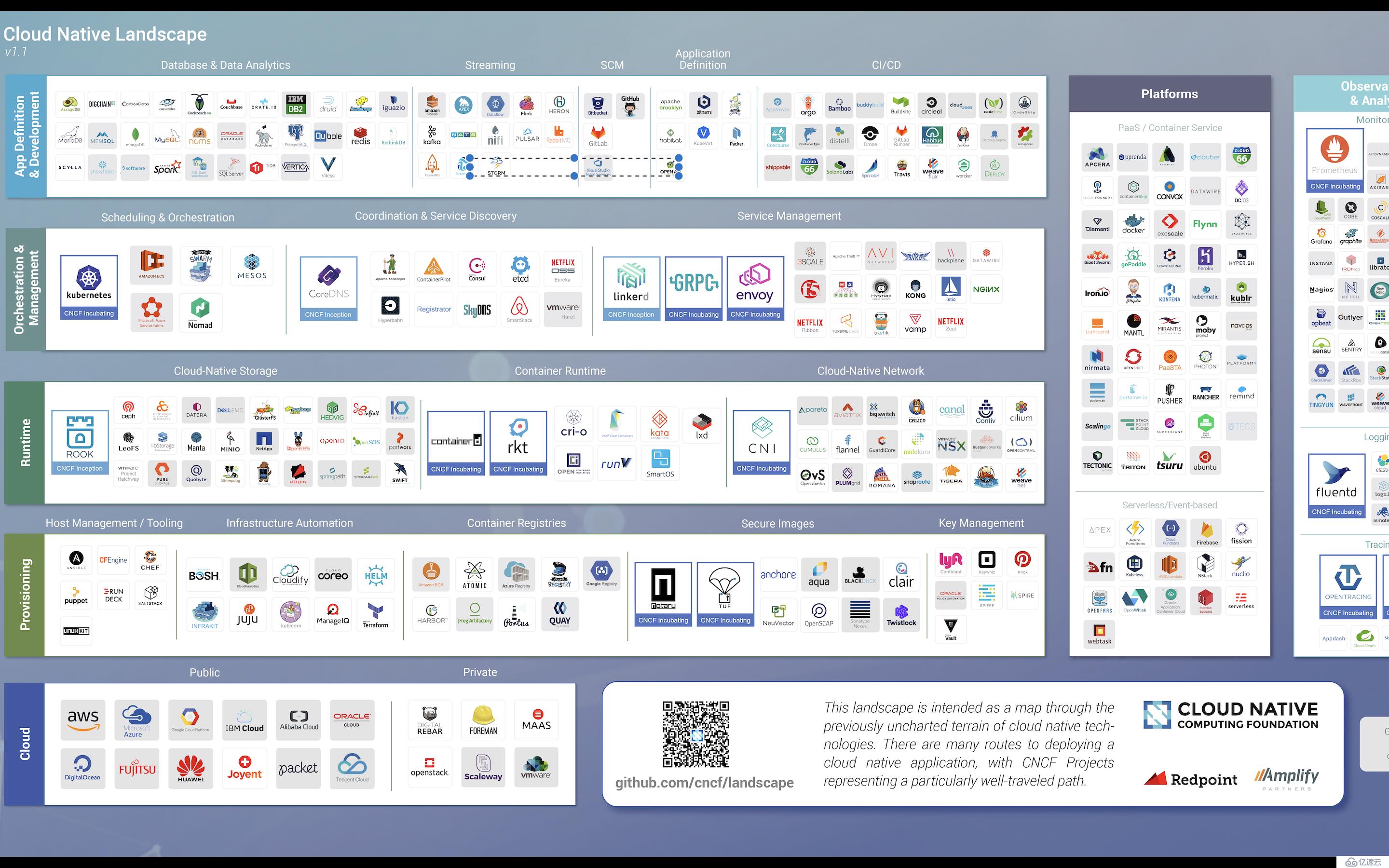This screenshot has height=868, width=1389.
Task: Click the Notary logo in Secure Images
Action: [x=663, y=594]
